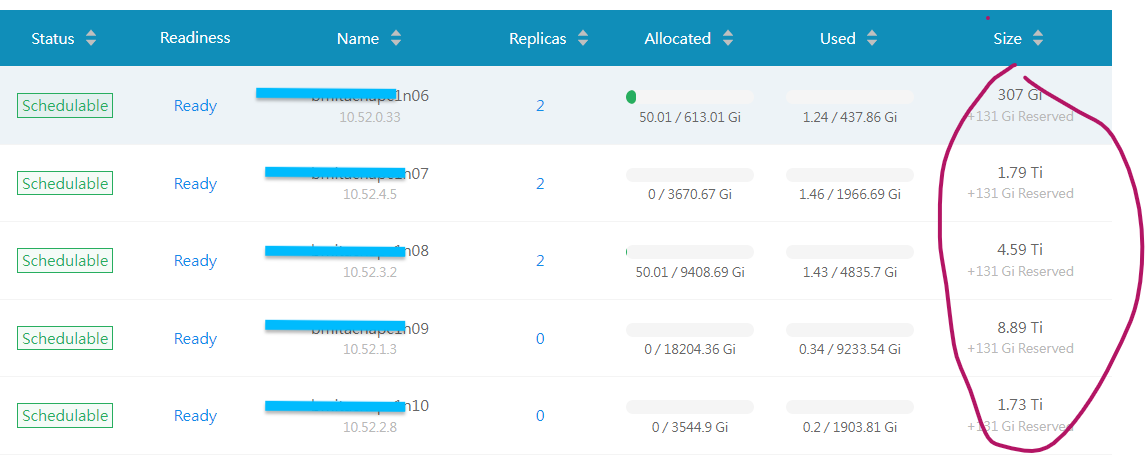Viewport: 1145px width, 471px height.
Task: Click size value 4.59 Ti
Action: click(1020, 250)
